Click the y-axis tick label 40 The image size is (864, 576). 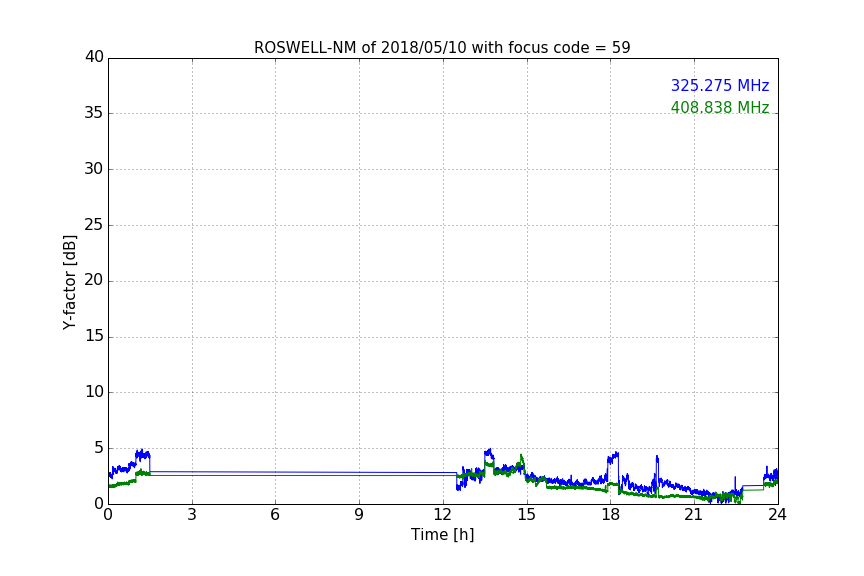(x=94, y=57)
